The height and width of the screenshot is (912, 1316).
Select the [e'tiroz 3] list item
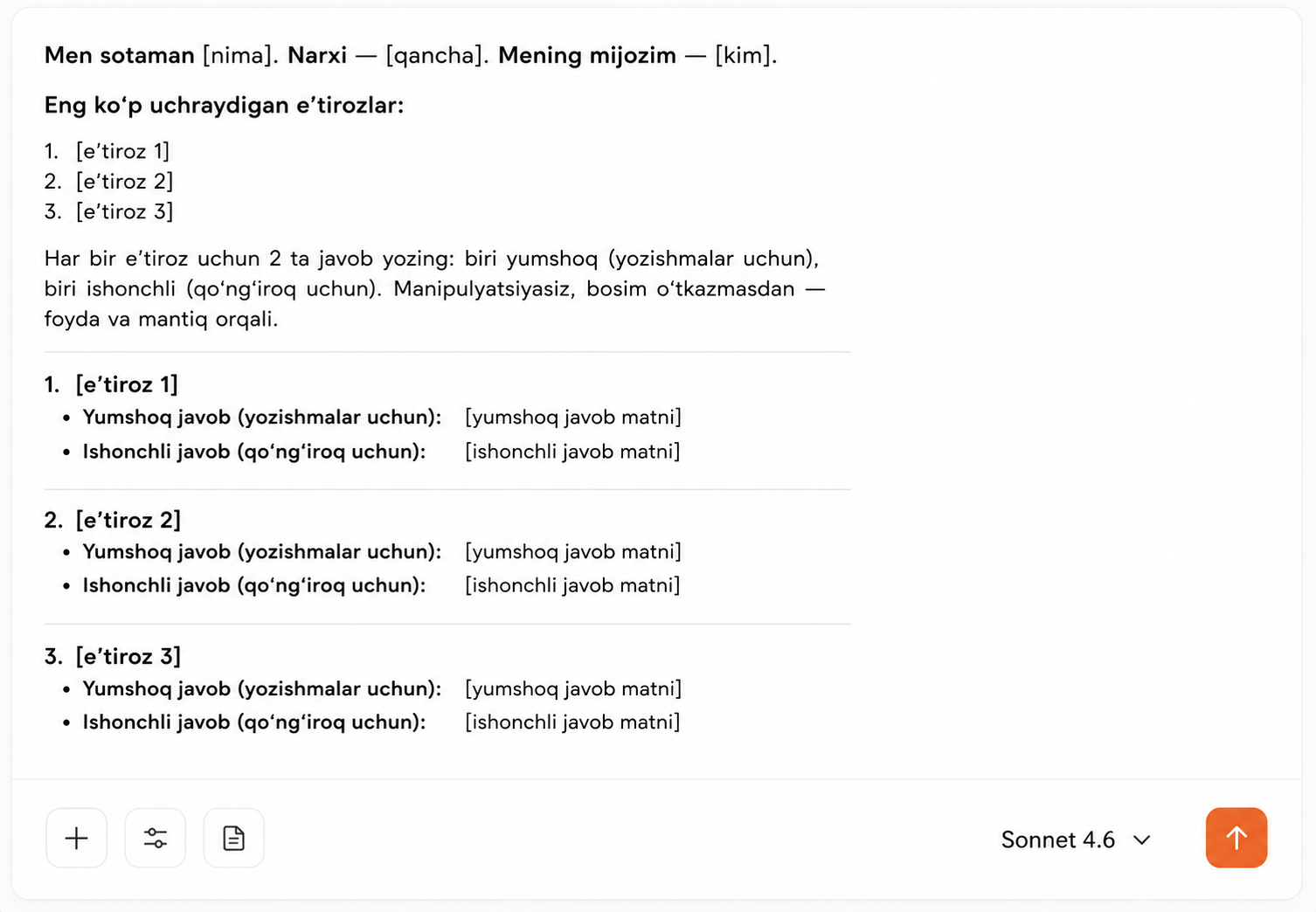[124, 211]
